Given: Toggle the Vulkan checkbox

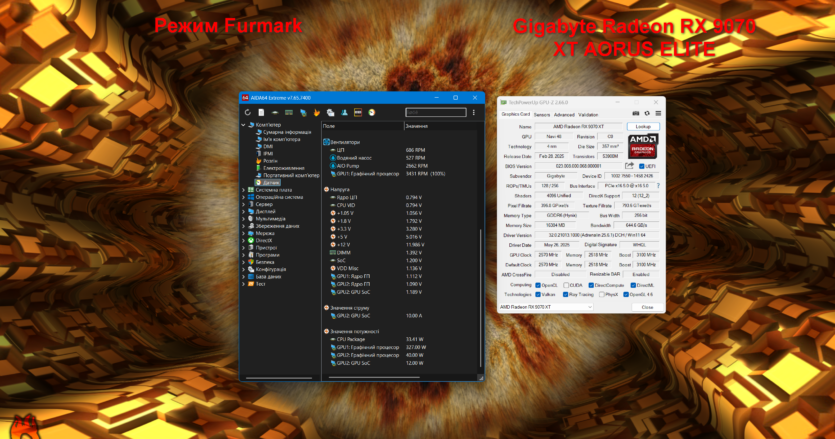Looking at the screenshot, I should click(537, 295).
